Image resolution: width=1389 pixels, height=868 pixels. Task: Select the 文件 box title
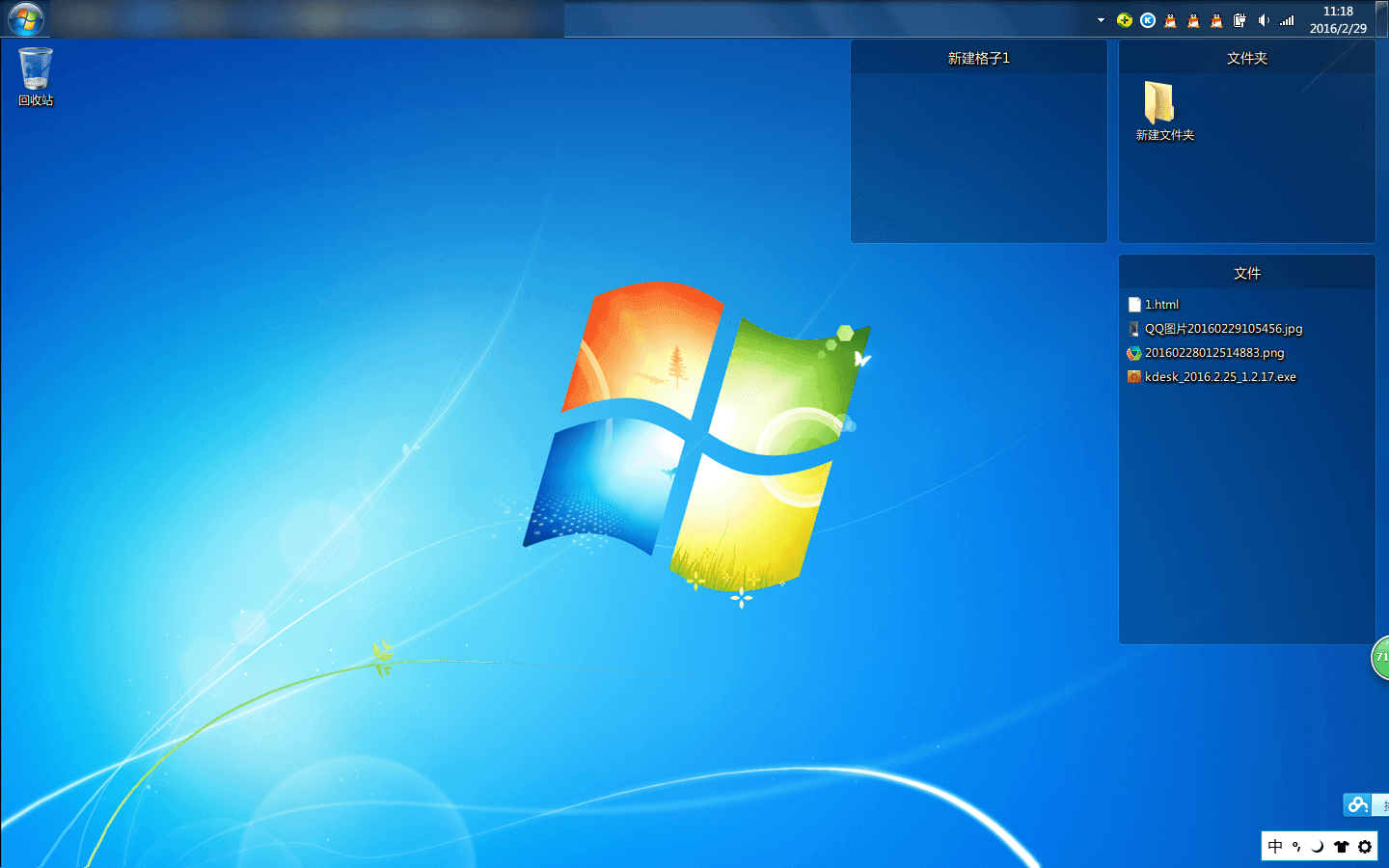coord(1247,273)
